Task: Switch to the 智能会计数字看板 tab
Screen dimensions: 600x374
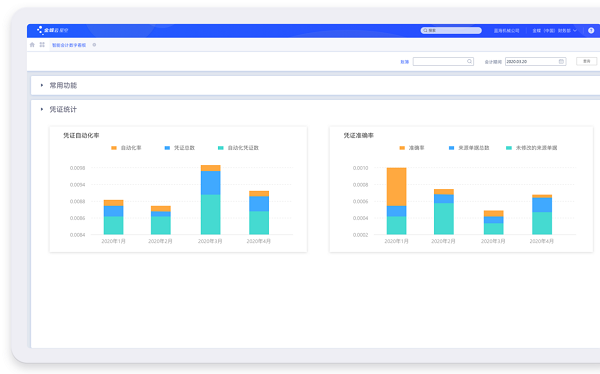Action: point(69,45)
